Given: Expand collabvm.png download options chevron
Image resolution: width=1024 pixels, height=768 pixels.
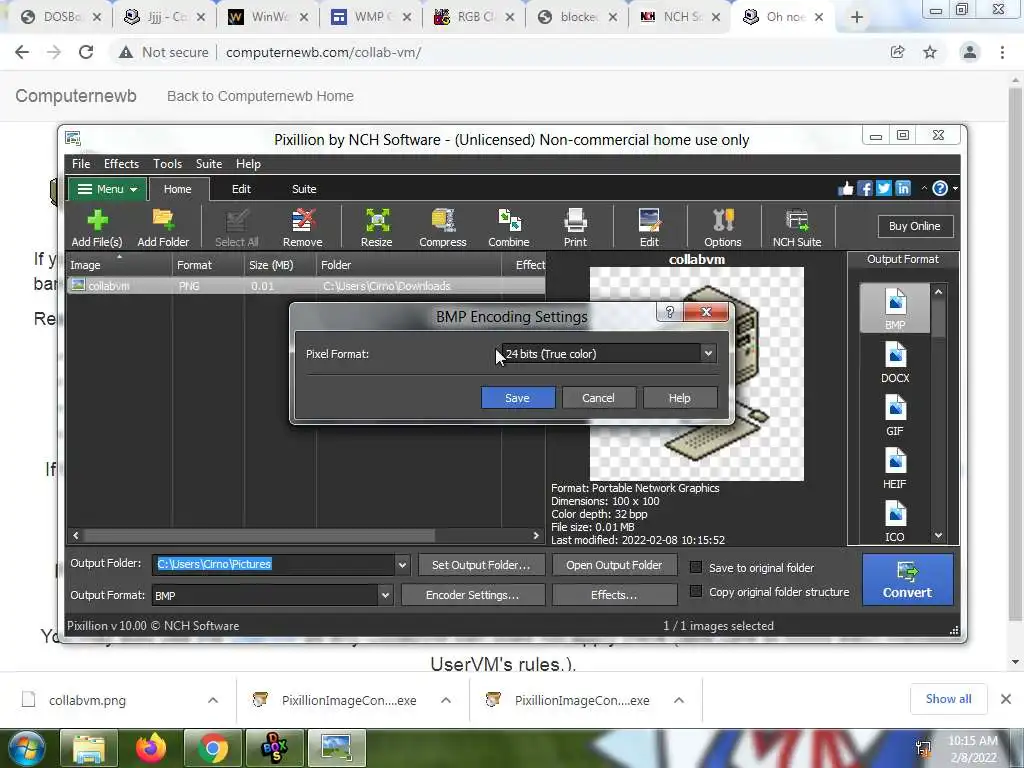Looking at the screenshot, I should click(213, 700).
